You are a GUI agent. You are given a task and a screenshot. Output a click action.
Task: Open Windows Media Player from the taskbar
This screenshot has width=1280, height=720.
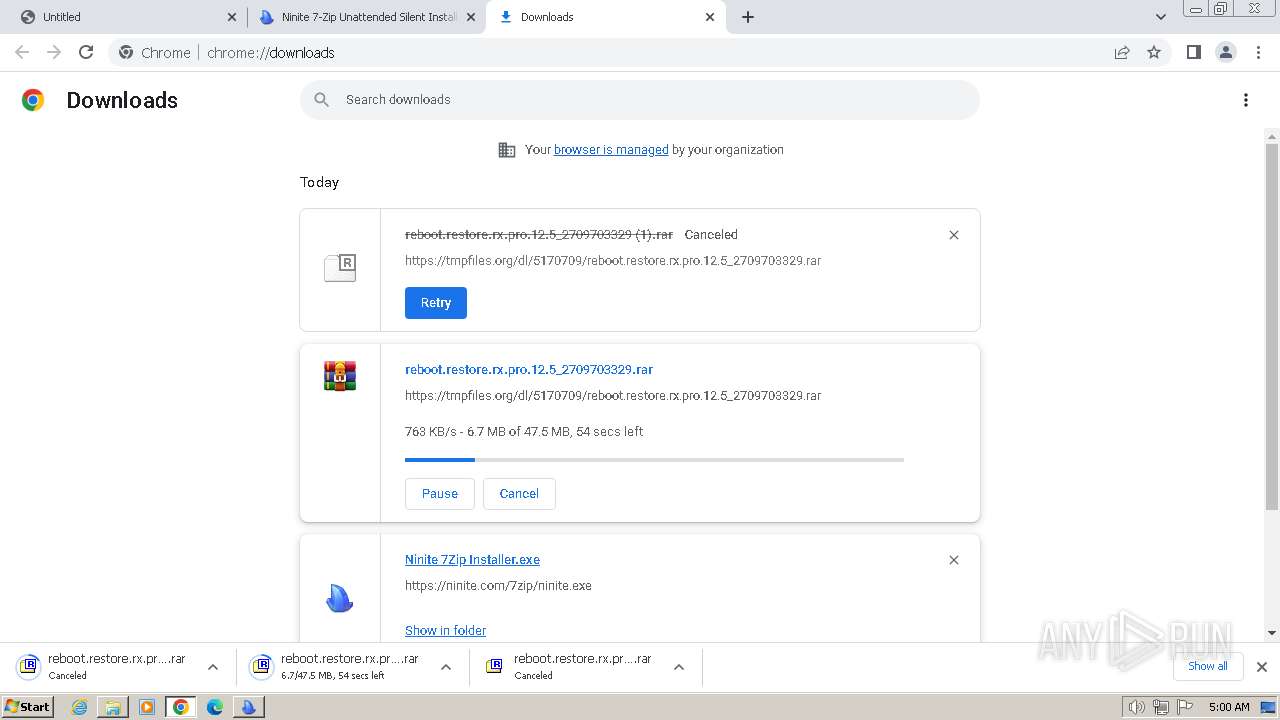(147, 707)
